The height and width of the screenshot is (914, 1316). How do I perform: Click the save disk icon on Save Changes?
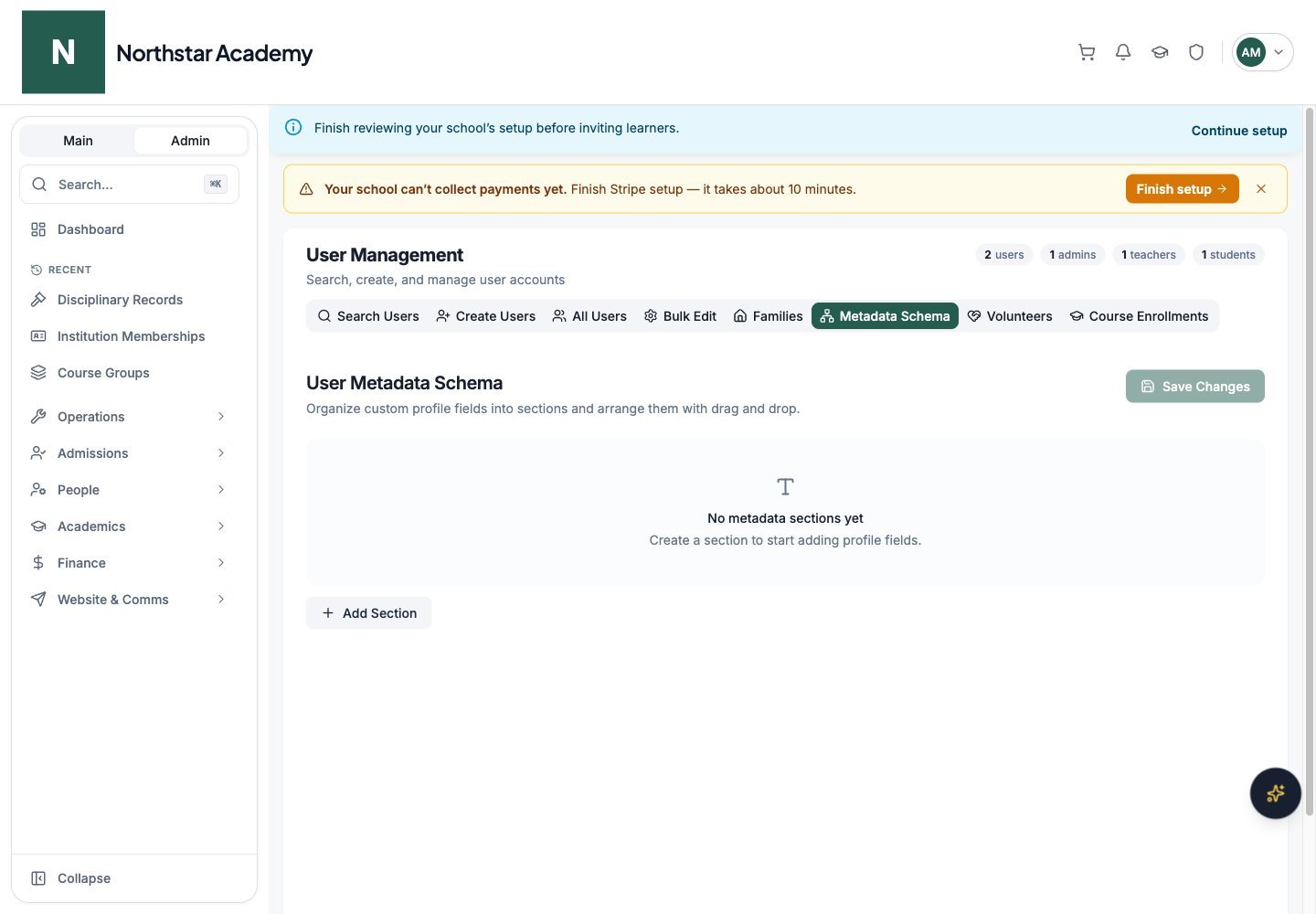click(1148, 387)
